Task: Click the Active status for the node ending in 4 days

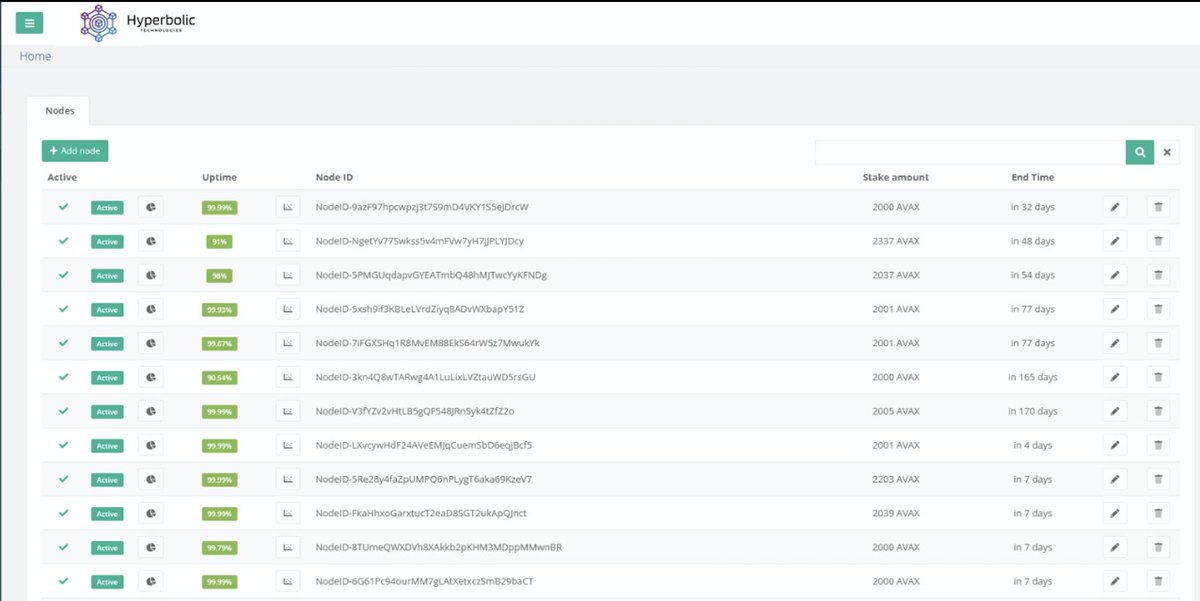Action: 106,445
